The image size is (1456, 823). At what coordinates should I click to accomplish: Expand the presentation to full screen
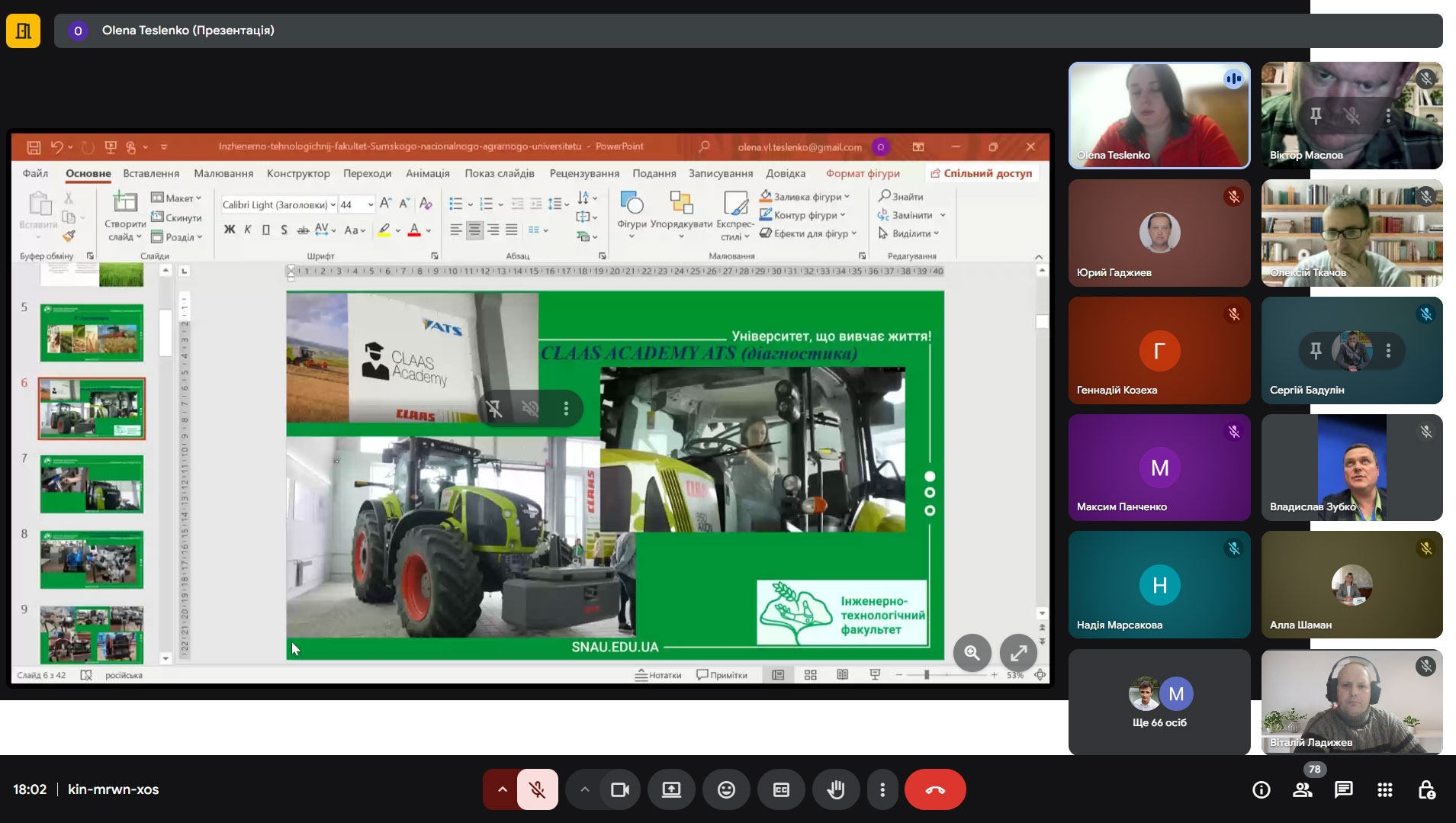click(x=1018, y=653)
